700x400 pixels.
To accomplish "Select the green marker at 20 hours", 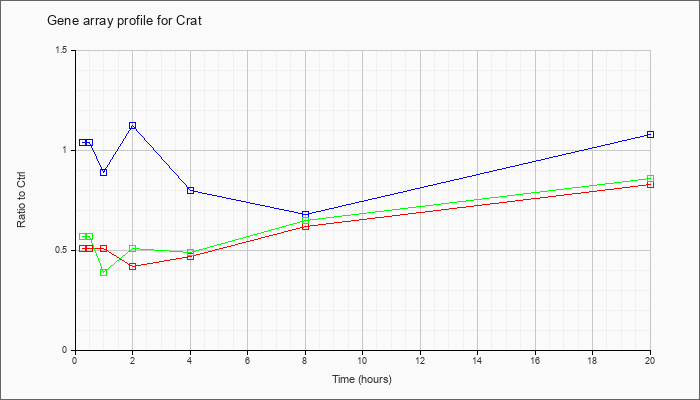I will [650, 179].
